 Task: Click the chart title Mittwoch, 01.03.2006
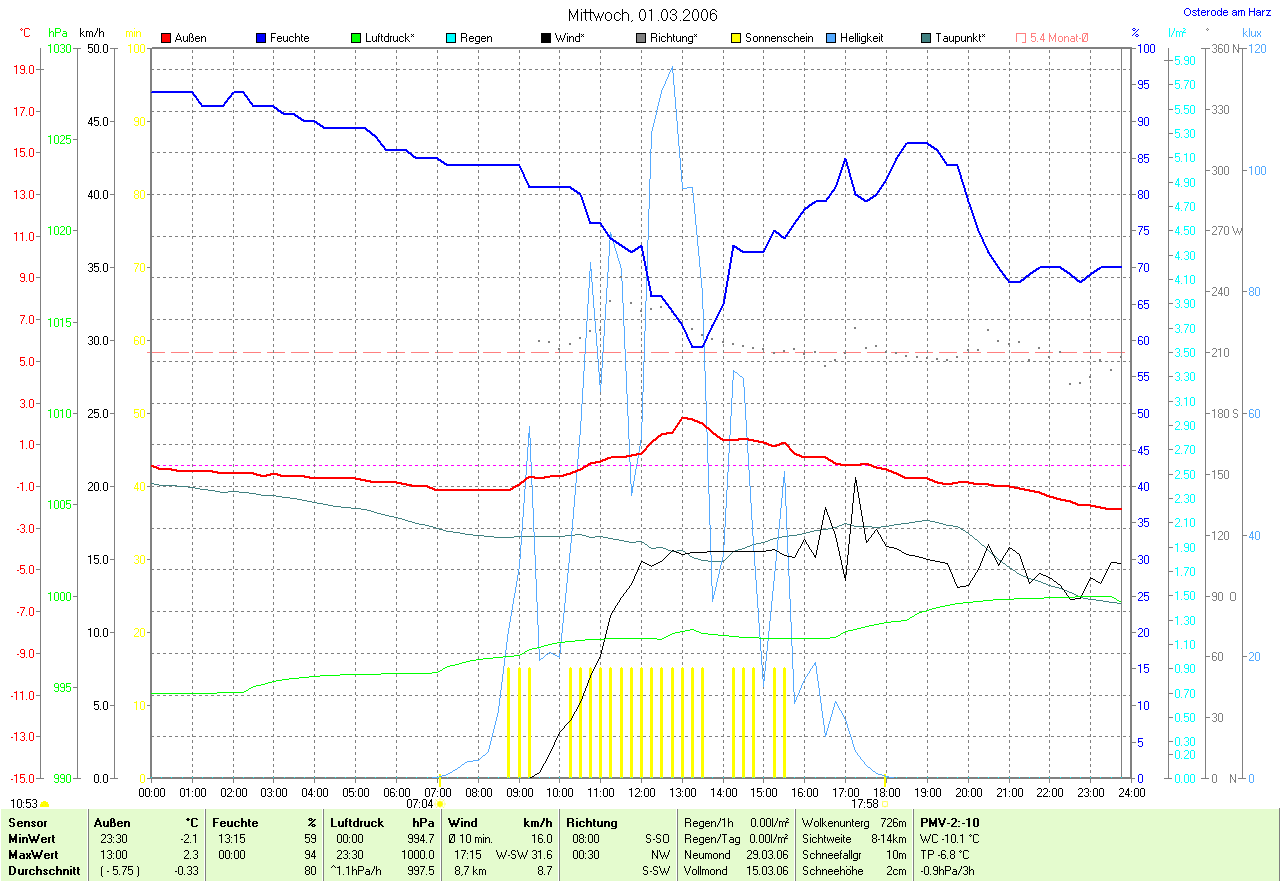click(x=642, y=15)
